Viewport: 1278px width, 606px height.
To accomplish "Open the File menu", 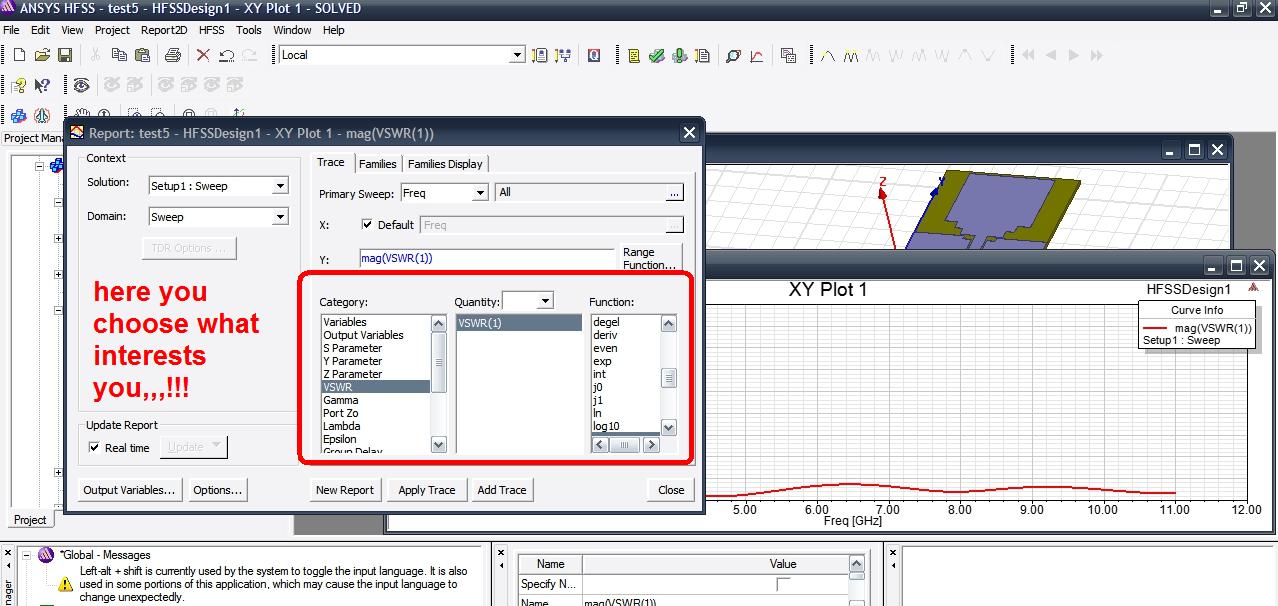I will 11,30.
